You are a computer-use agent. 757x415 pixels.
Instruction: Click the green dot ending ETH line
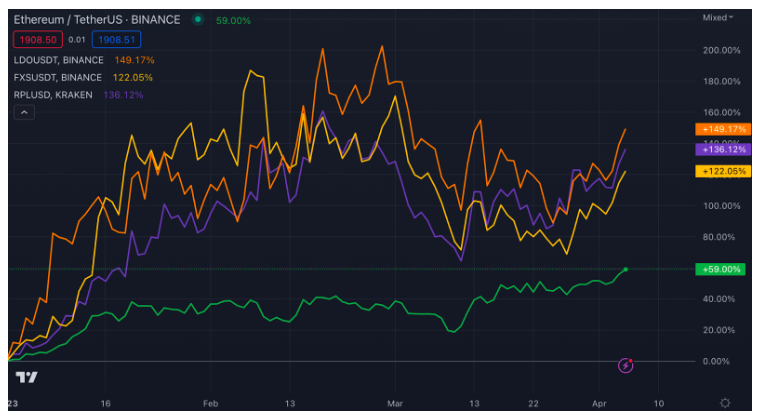(626, 269)
